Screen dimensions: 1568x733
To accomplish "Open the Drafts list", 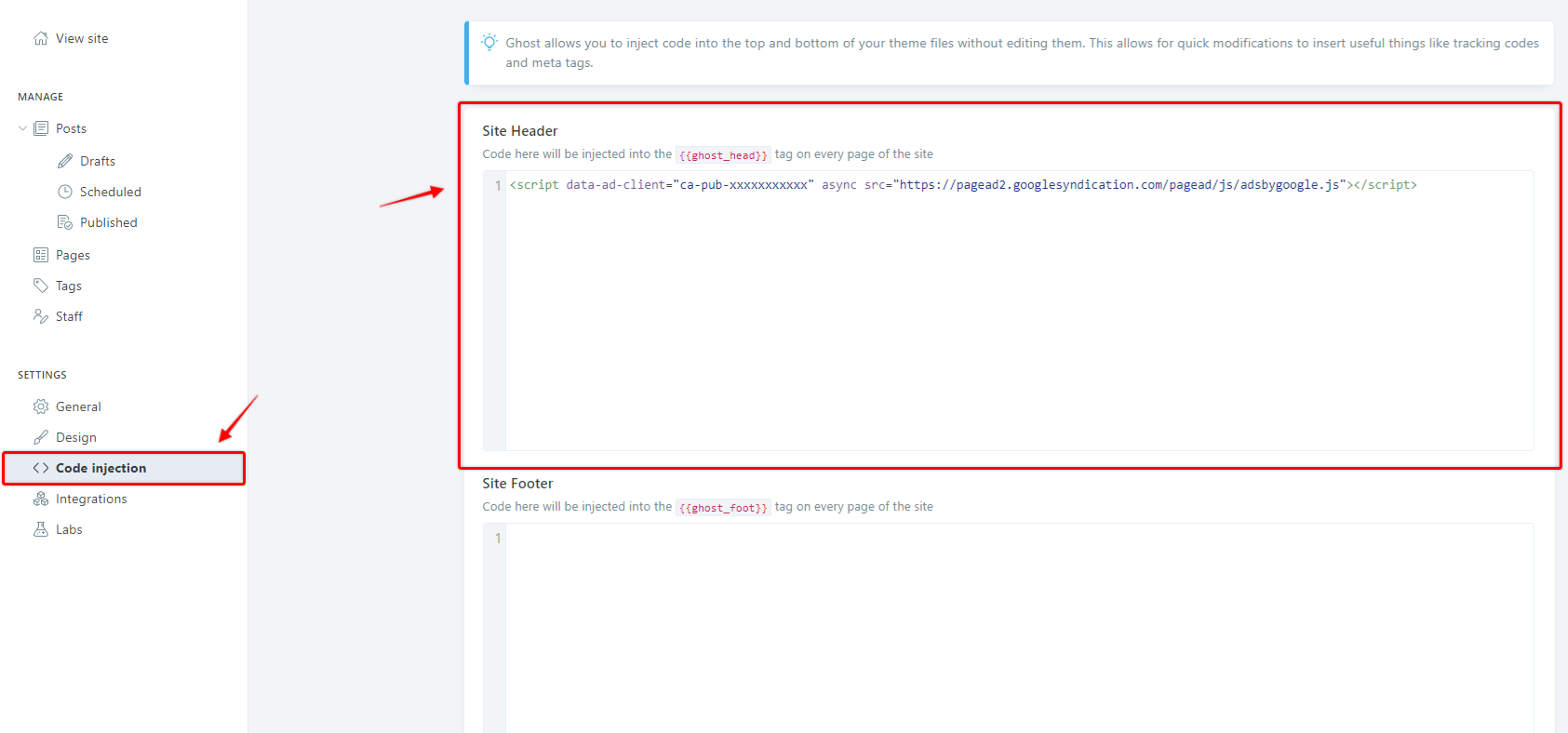I will pos(98,161).
